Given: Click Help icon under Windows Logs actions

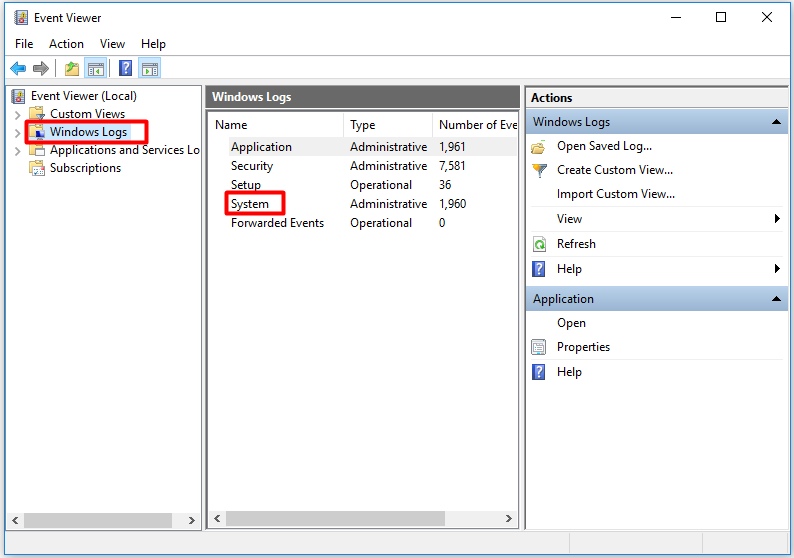Looking at the screenshot, I should (x=539, y=269).
